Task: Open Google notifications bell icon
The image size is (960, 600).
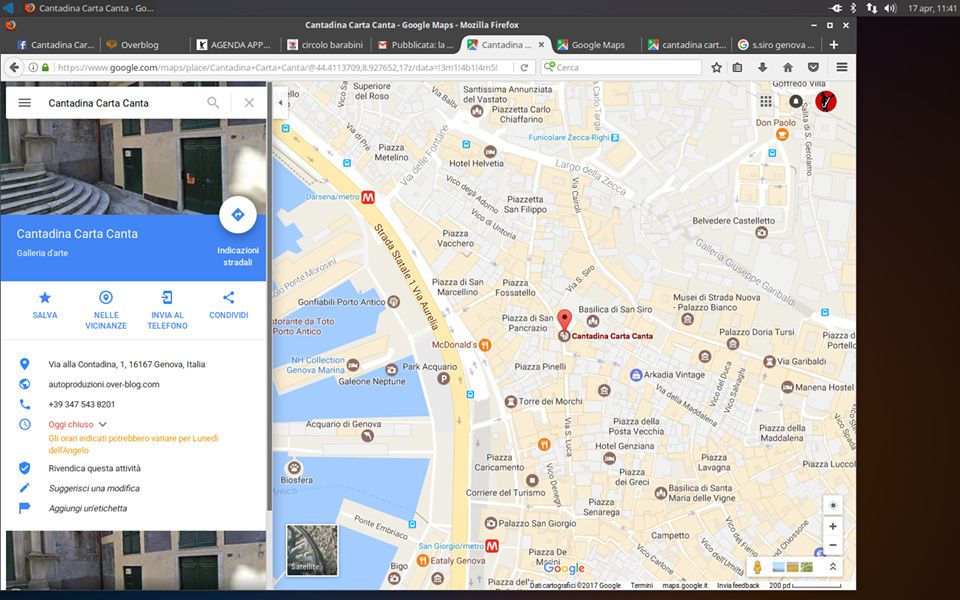Action: [x=795, y=102]
